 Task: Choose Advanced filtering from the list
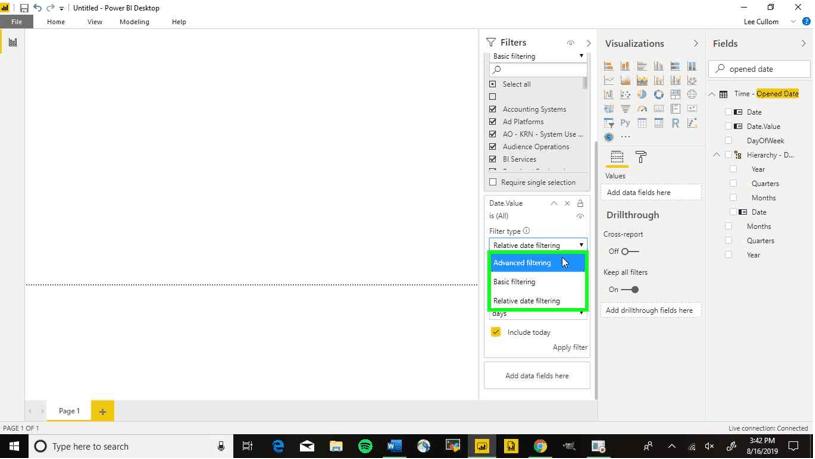538,263
